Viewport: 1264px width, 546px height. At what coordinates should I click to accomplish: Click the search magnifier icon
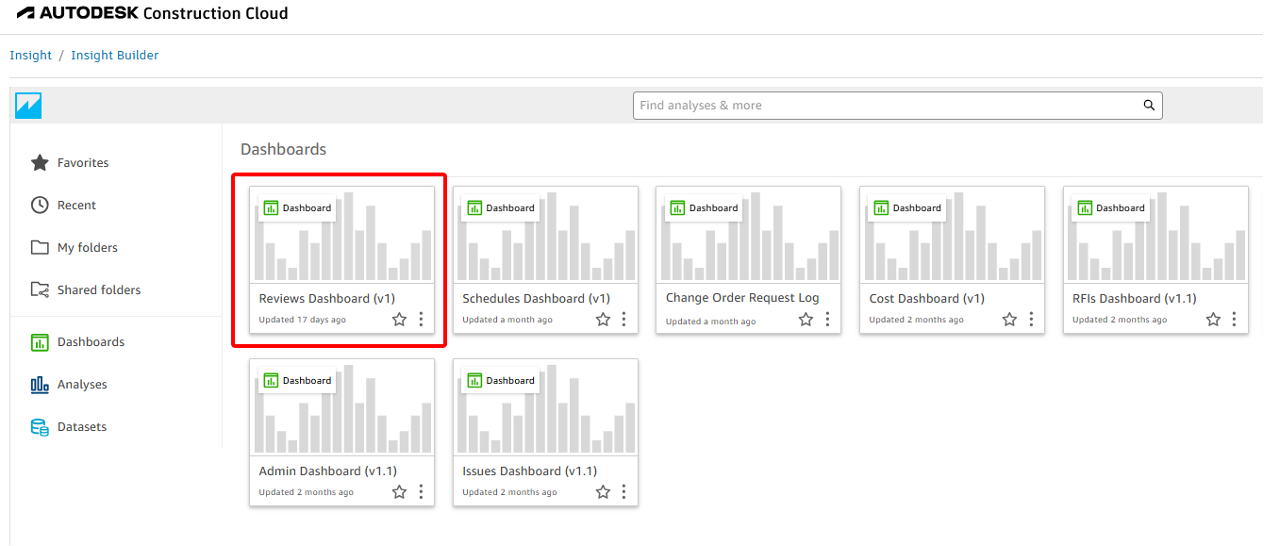coord(1149,105)
